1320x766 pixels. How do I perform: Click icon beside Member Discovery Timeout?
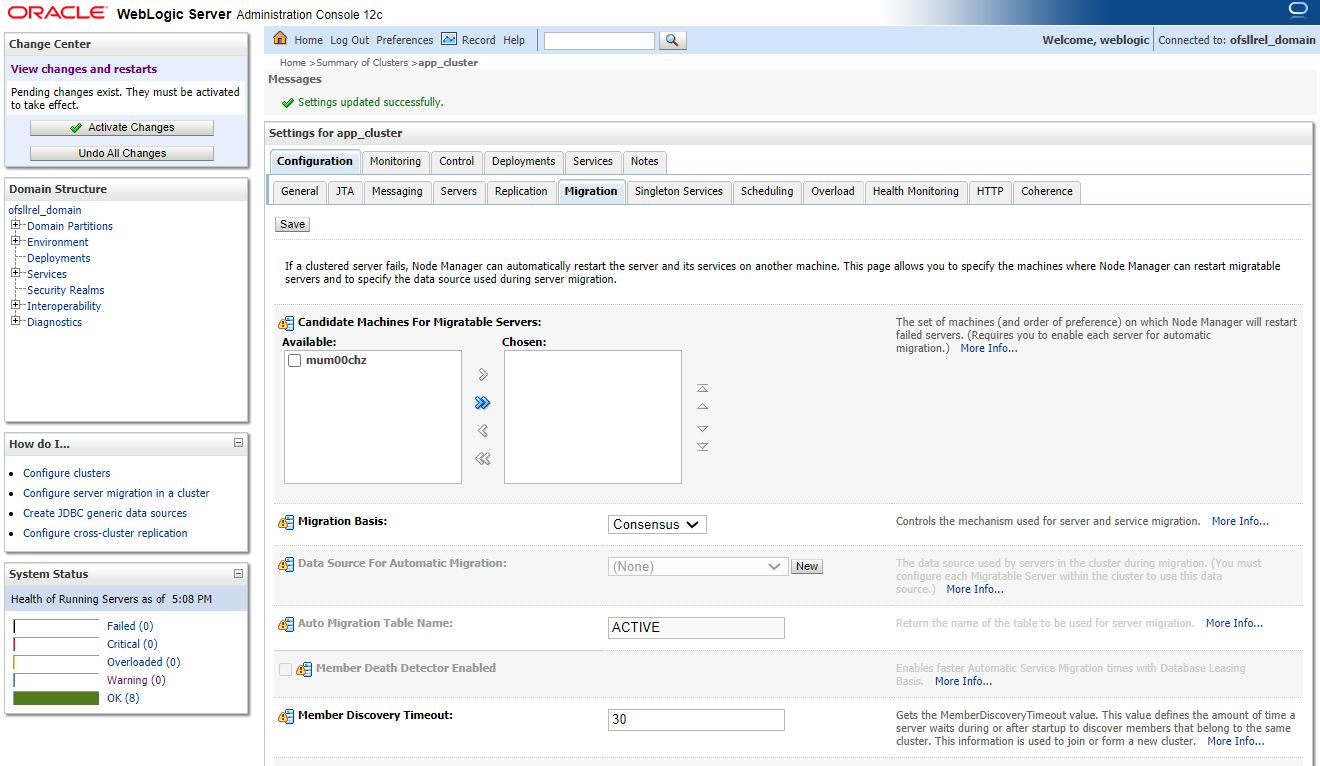pos(286,716)
